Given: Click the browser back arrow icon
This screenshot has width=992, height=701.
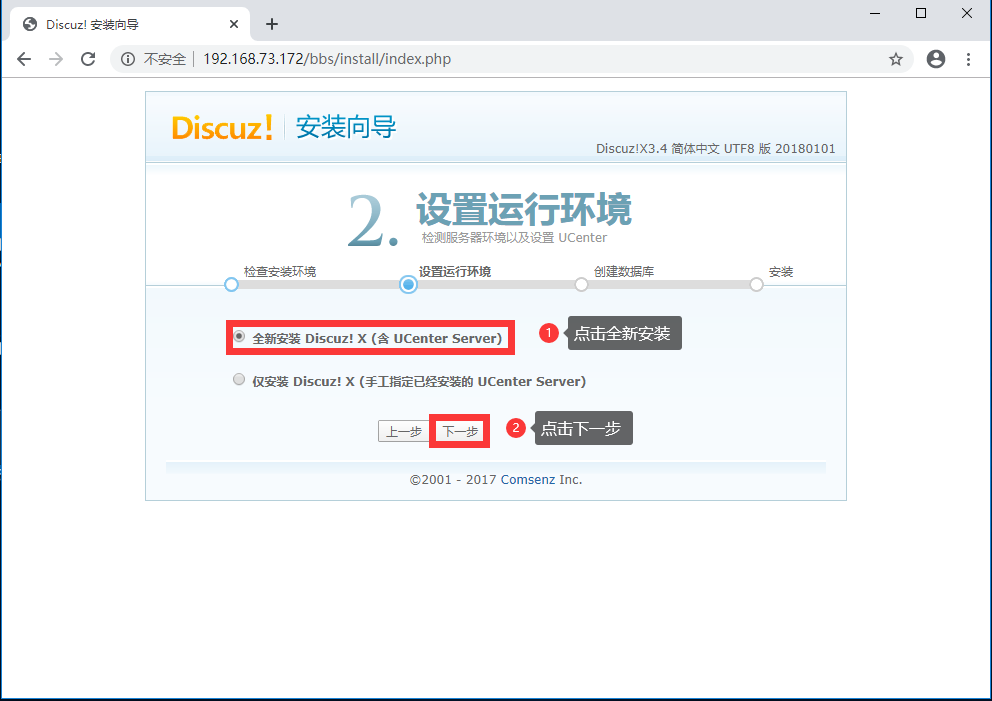Looking at the screenshot, I should pyautogui.click(x=24, y=59).
